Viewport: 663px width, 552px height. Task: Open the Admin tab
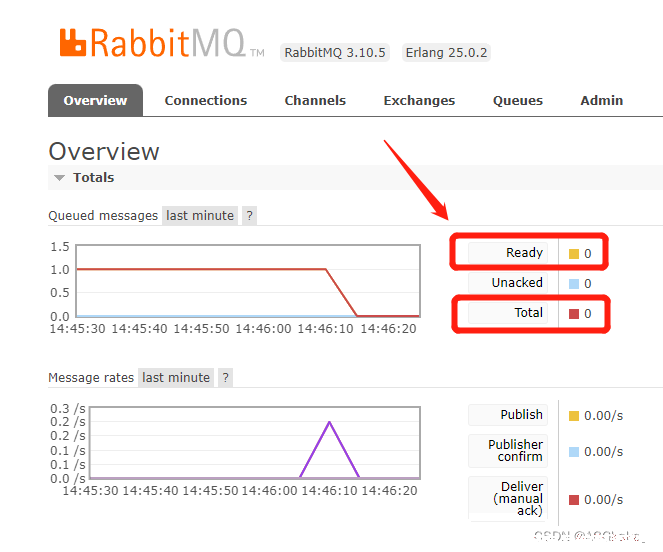tap(601, 100)
